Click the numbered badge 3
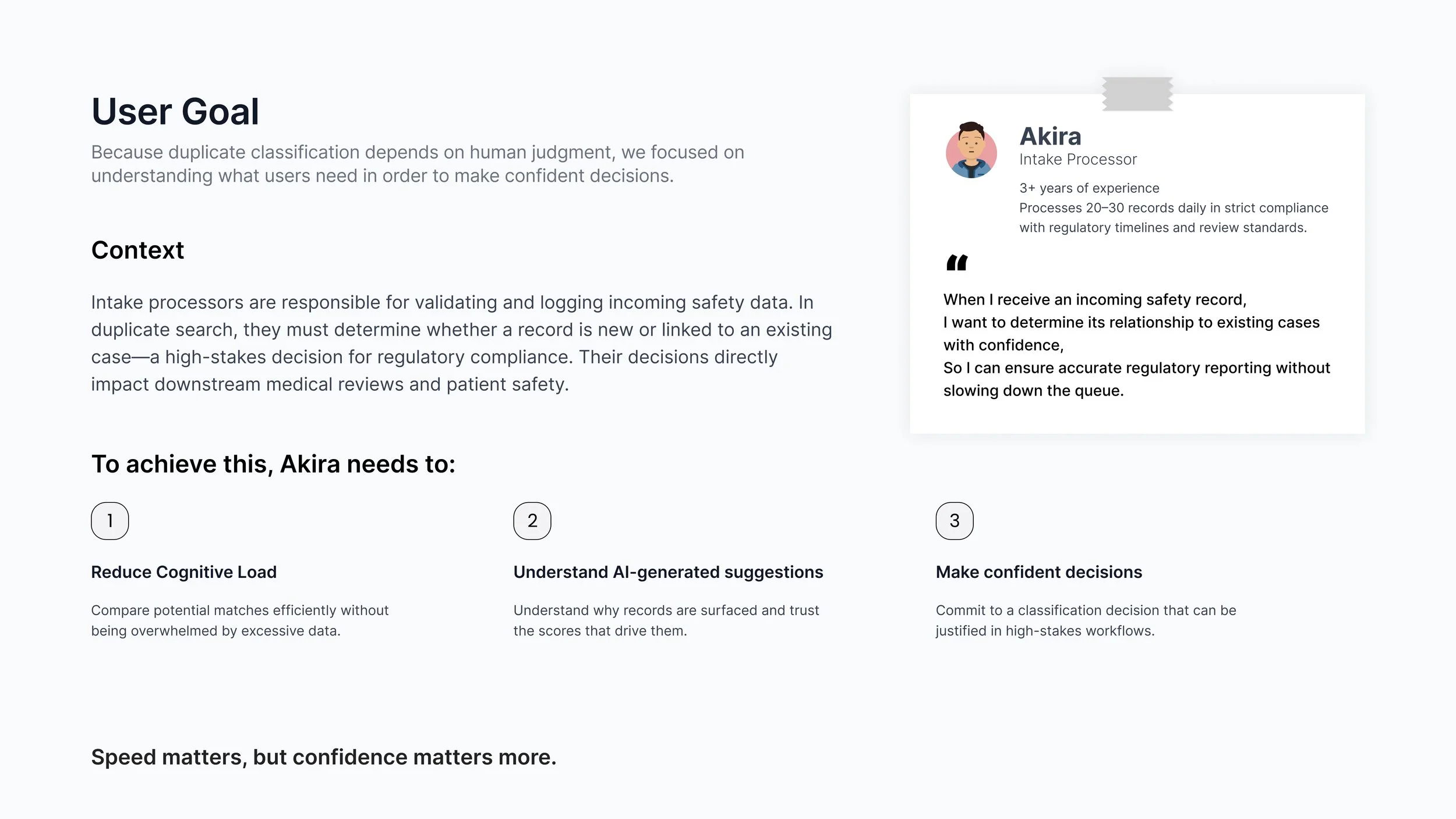 pos(955,521)
